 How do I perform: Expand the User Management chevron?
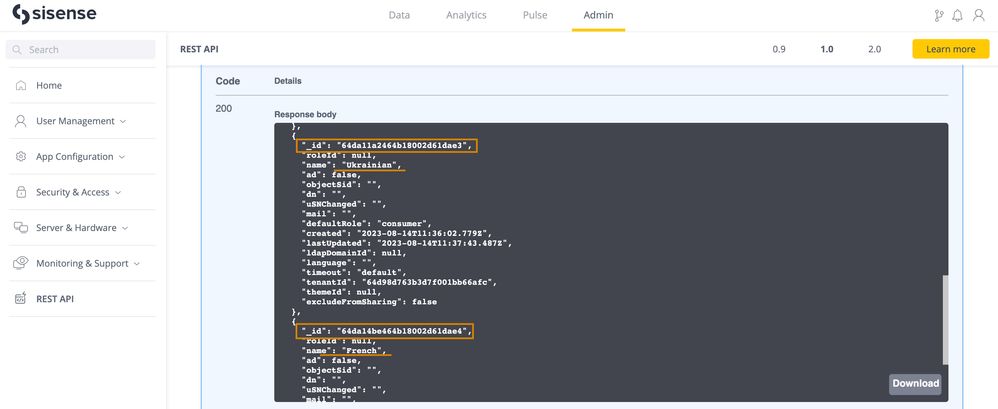click(123, 122)
